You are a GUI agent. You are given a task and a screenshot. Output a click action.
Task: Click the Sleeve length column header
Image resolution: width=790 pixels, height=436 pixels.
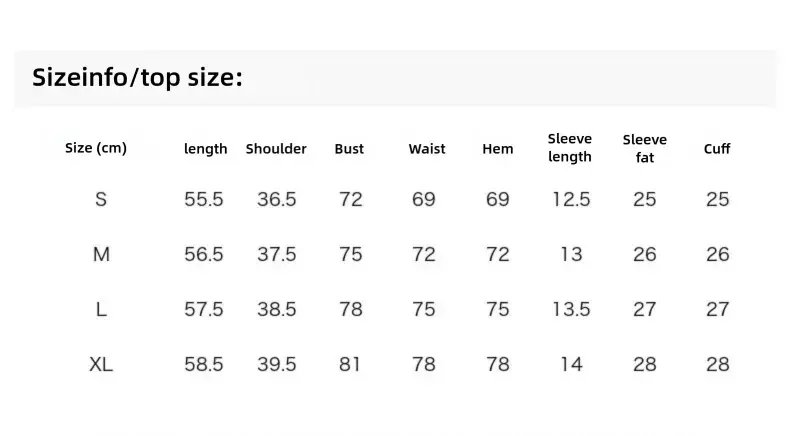click(x=570, y=148)
